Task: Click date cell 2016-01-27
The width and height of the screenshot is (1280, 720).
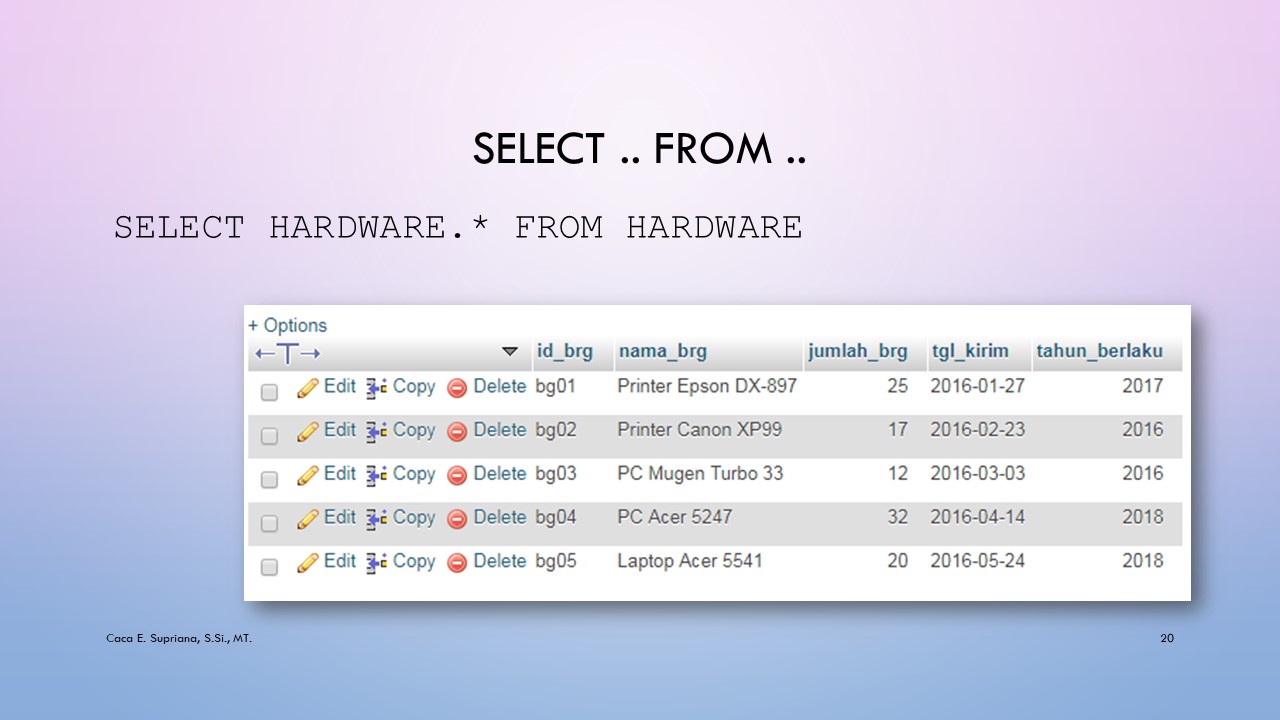Action: (977, 386)
